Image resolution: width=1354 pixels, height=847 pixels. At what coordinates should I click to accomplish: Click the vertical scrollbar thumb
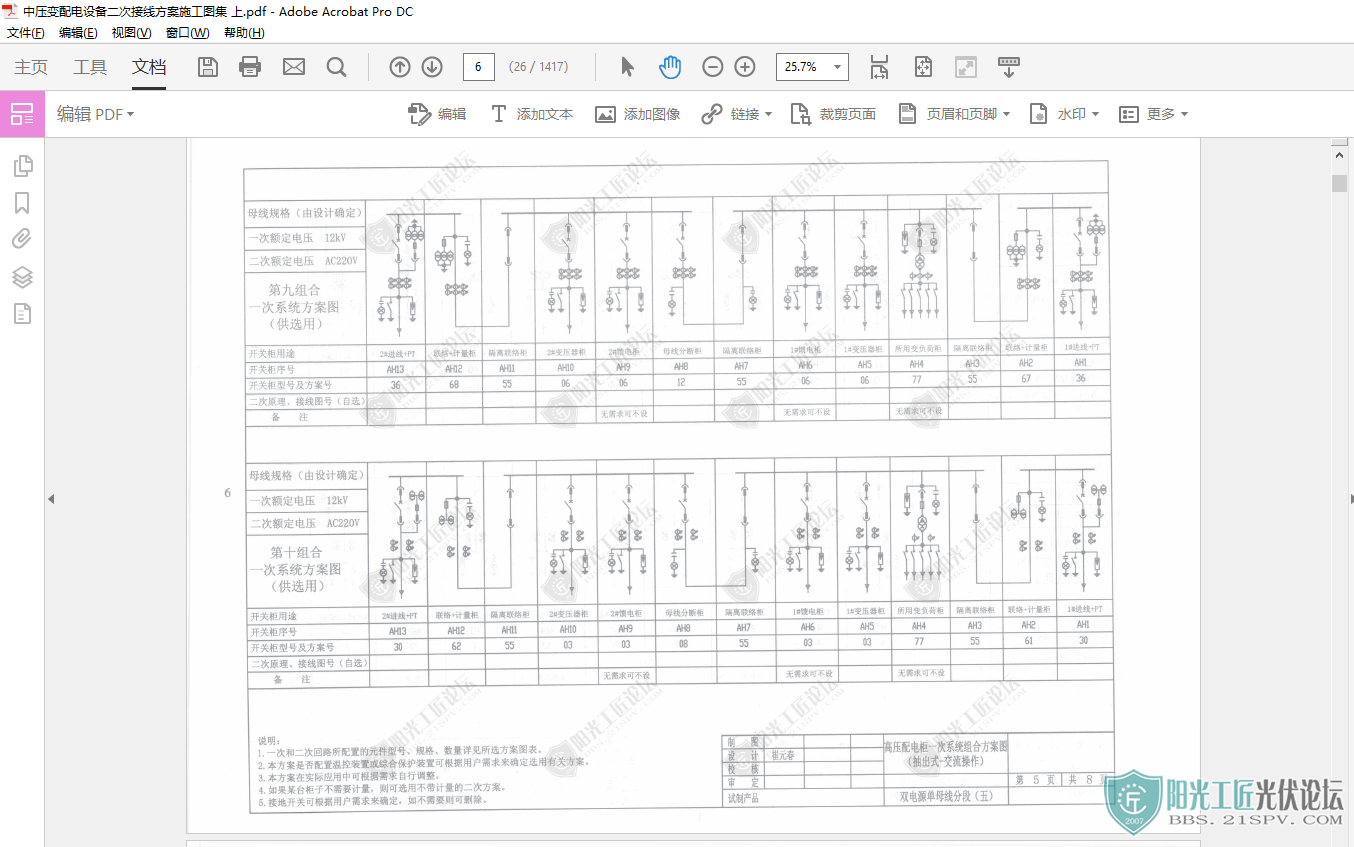pyautogui.click(x=1339, y=183)
